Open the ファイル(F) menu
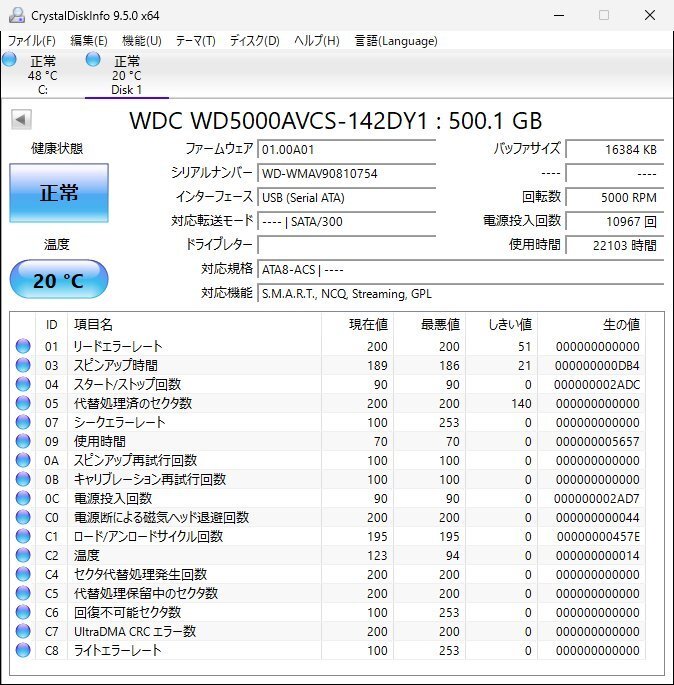The image size is (674, 685). [32, 41]
